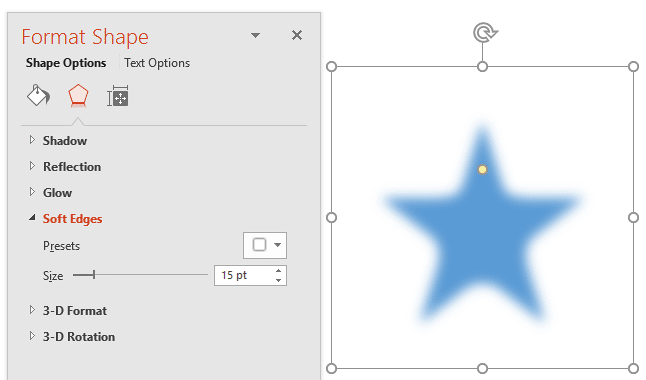Select the Effects pentagon icon
This screenshot has height=380, width=646.
78,96
